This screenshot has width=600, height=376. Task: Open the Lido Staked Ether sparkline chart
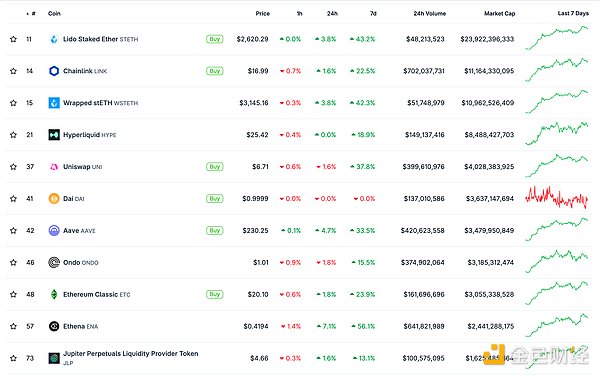tap(556, 38)
